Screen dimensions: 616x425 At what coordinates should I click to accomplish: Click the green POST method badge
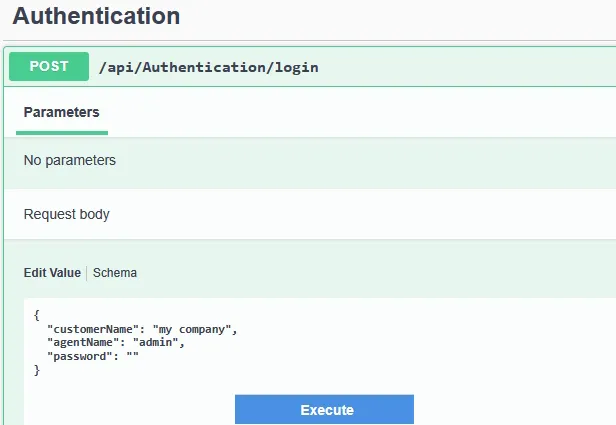click(49, 66)
